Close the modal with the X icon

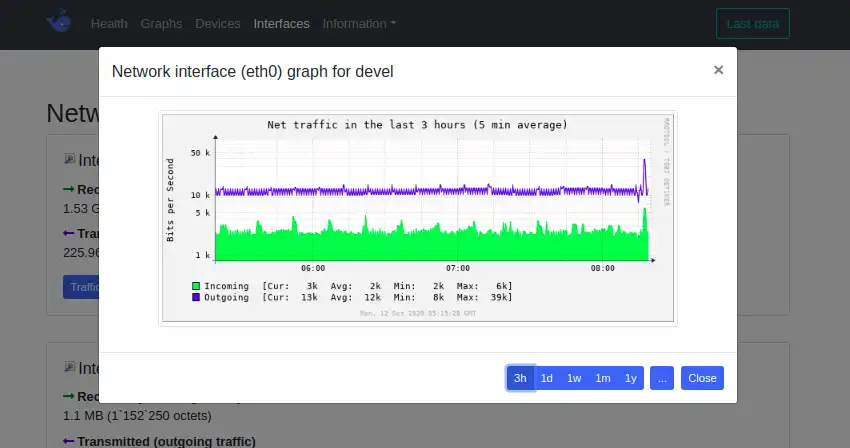[x=718, y=70]
